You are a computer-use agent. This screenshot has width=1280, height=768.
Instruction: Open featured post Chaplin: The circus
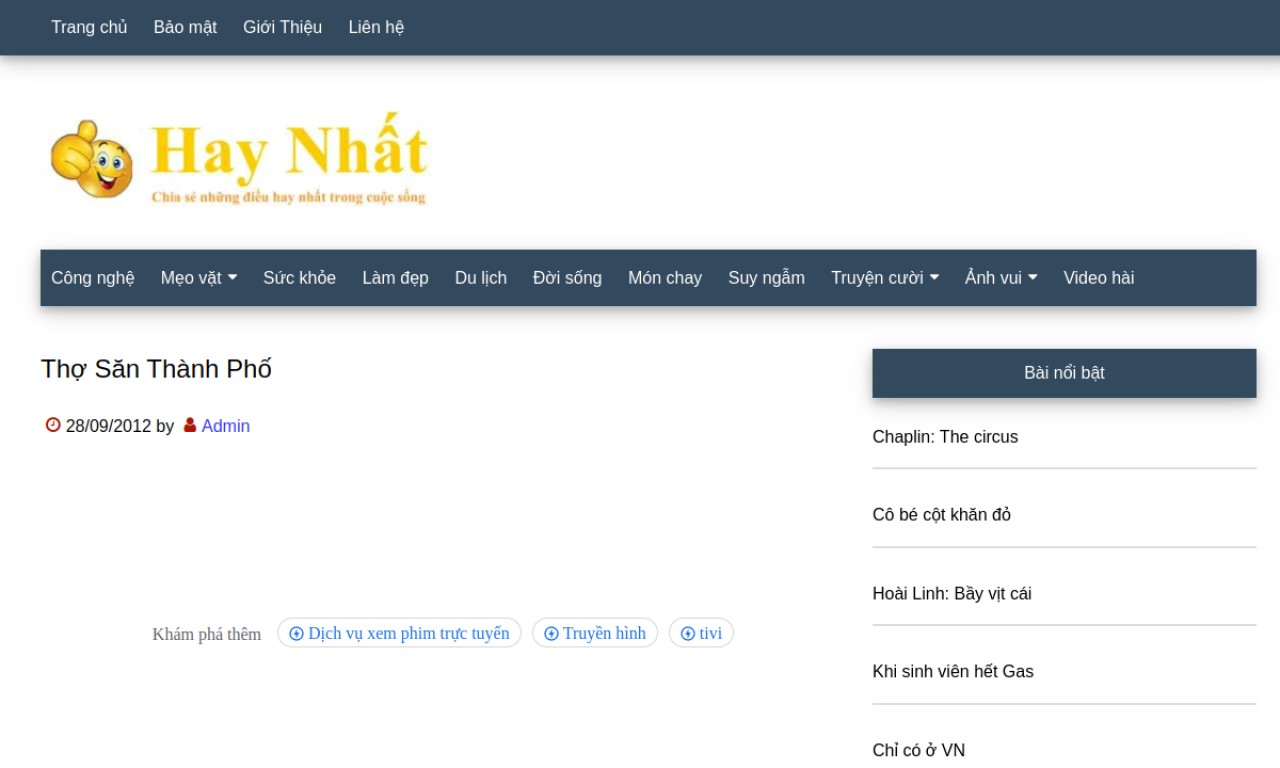[x=945, y=437]
